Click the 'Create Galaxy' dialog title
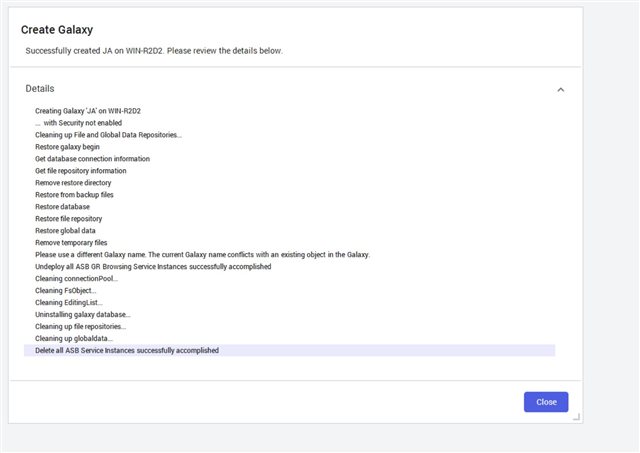 pos(57,29)
